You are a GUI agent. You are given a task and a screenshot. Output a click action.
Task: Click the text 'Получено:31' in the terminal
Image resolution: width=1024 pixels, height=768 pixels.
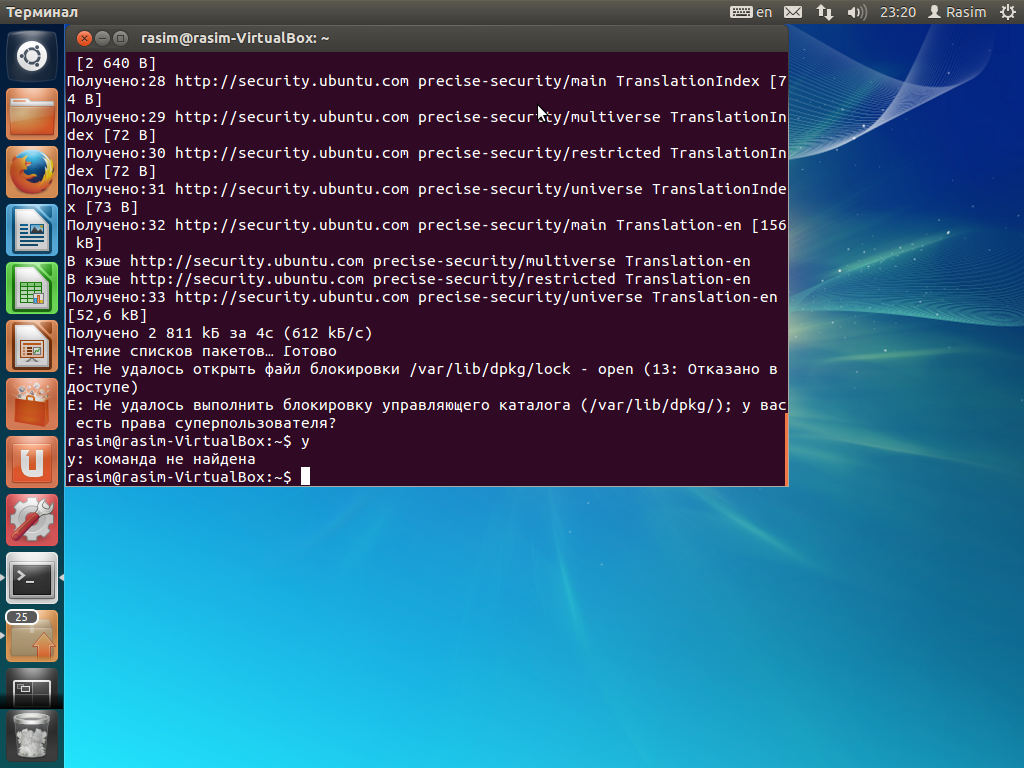click(116, 189)
